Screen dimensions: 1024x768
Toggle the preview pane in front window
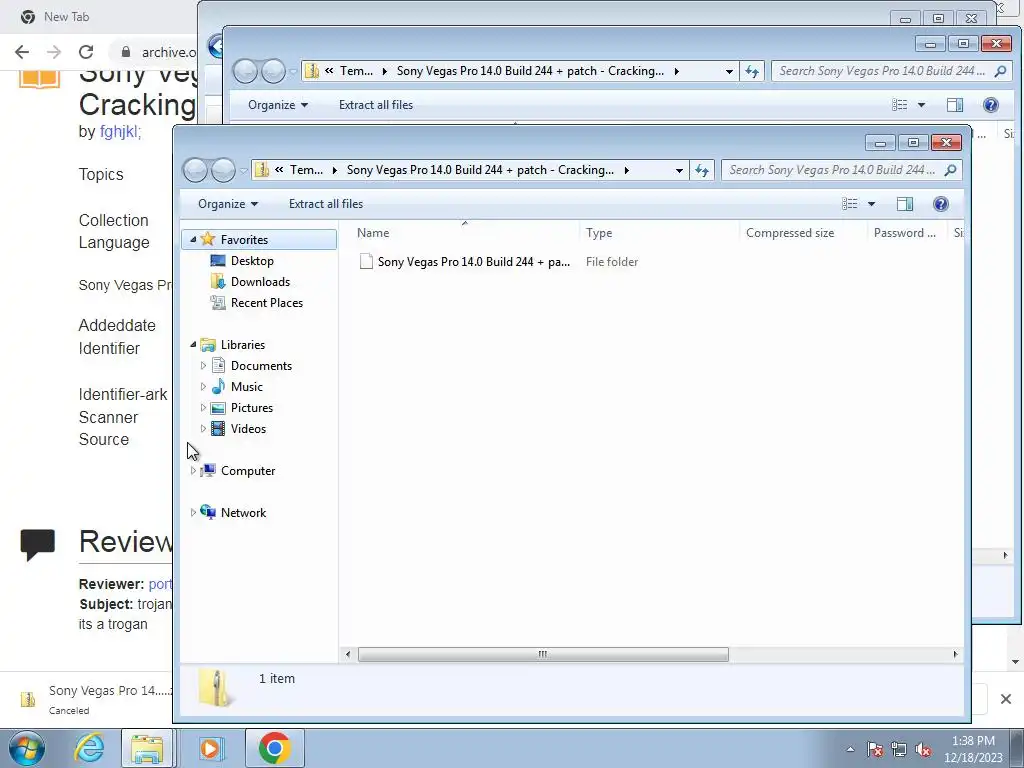click(x=904, y=204)
